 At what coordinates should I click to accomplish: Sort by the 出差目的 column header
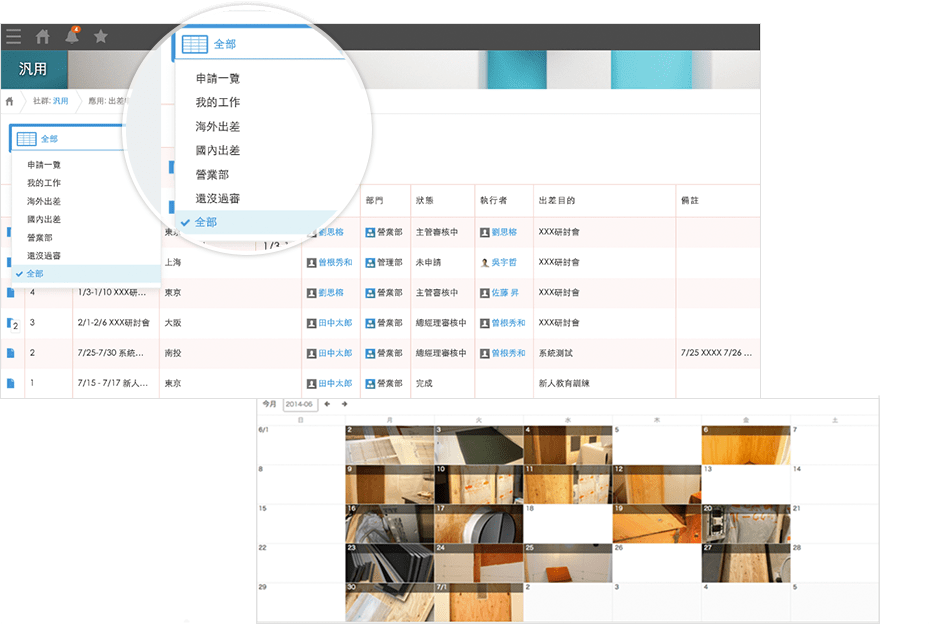(556, 201)
